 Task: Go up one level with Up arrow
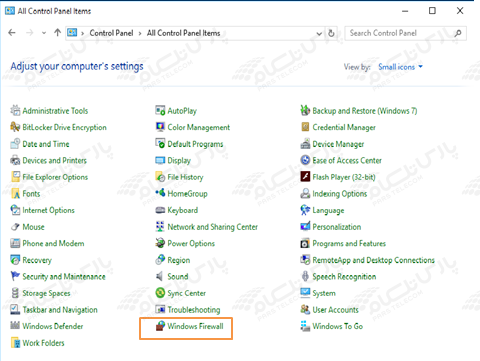[x=58, y=32]
